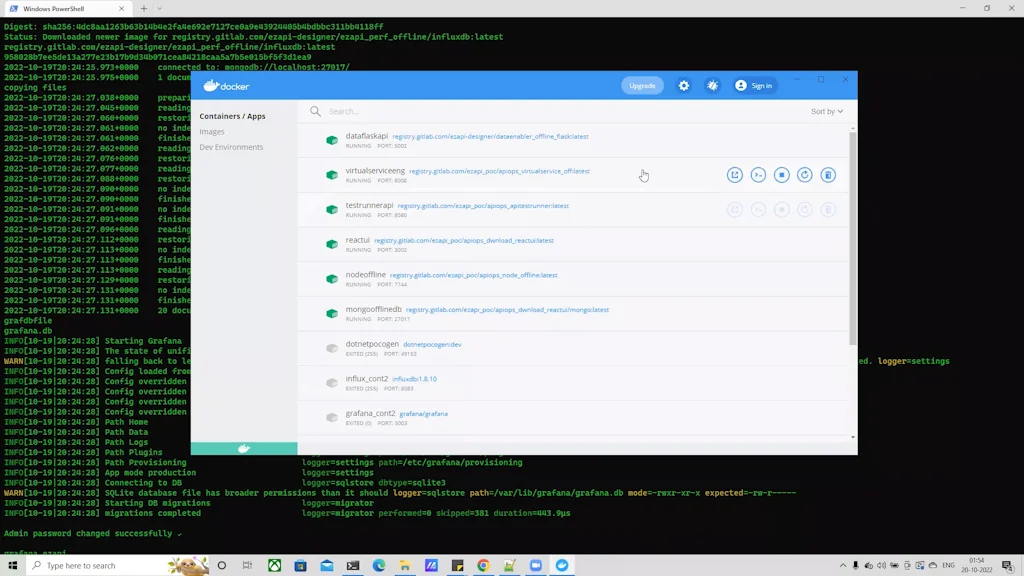1024x576 pixels.
Task: Sign in to Docker Desktop
Action: [753, 85]
